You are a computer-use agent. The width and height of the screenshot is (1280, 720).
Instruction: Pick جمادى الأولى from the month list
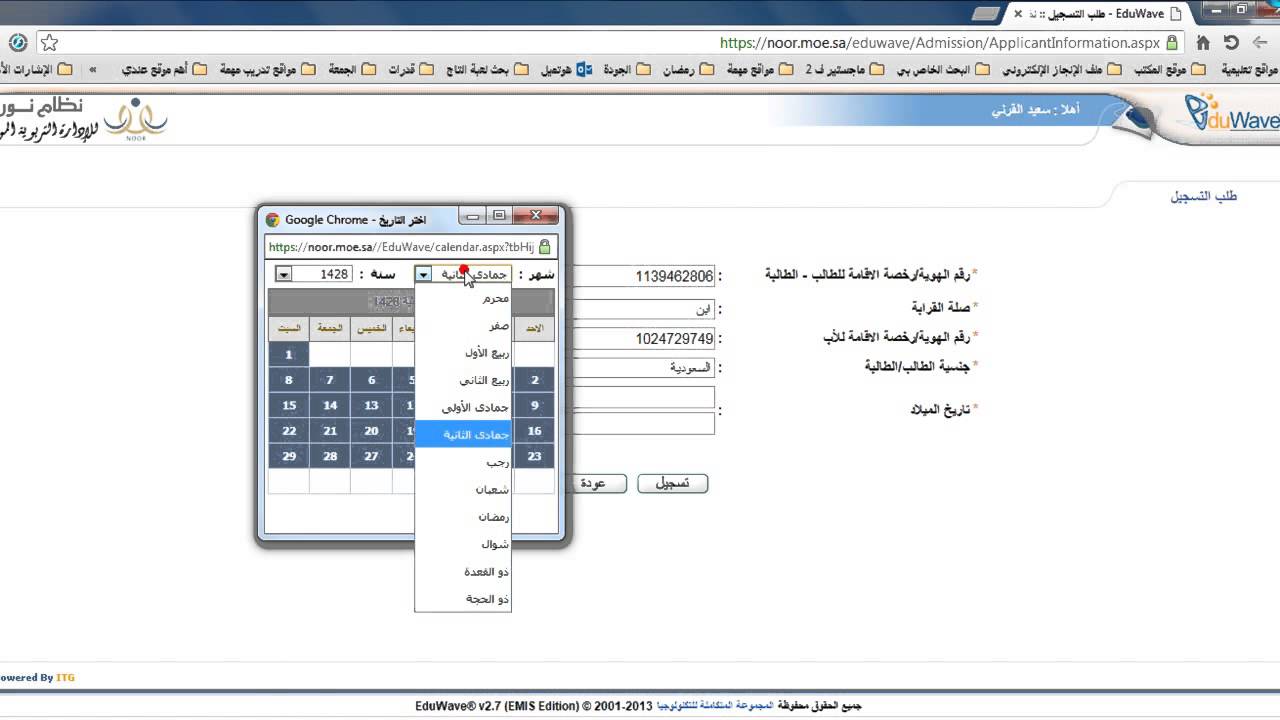(x=463, y=408)
